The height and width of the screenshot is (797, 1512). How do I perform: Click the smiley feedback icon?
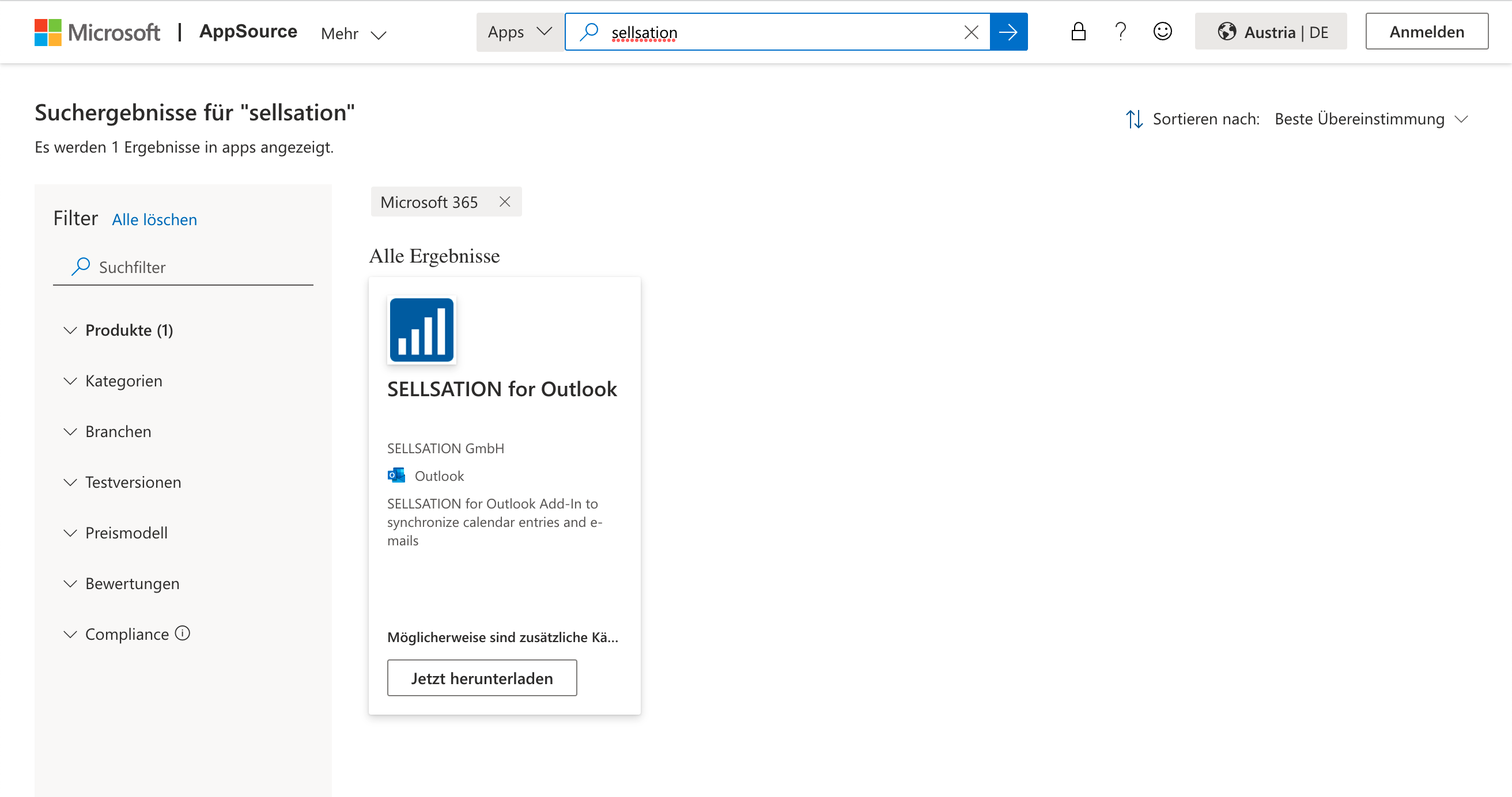click(1162, 32)
